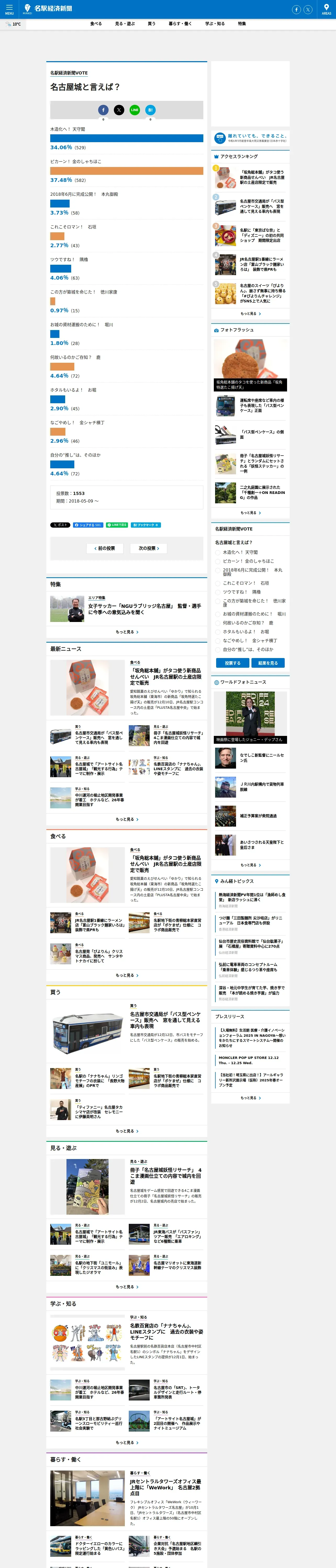Select 木造化へ！天守閣 radio in sidebar vote
The image size is (336, 1568).
click(218, 553)
